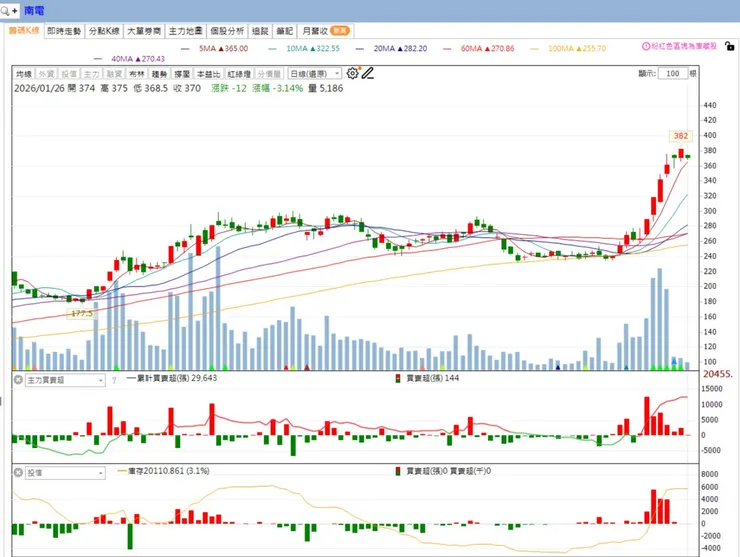This screenshot has height=557, width=740.
Task: Switch to 即時走勢 tab
Action: coord(64,31)
